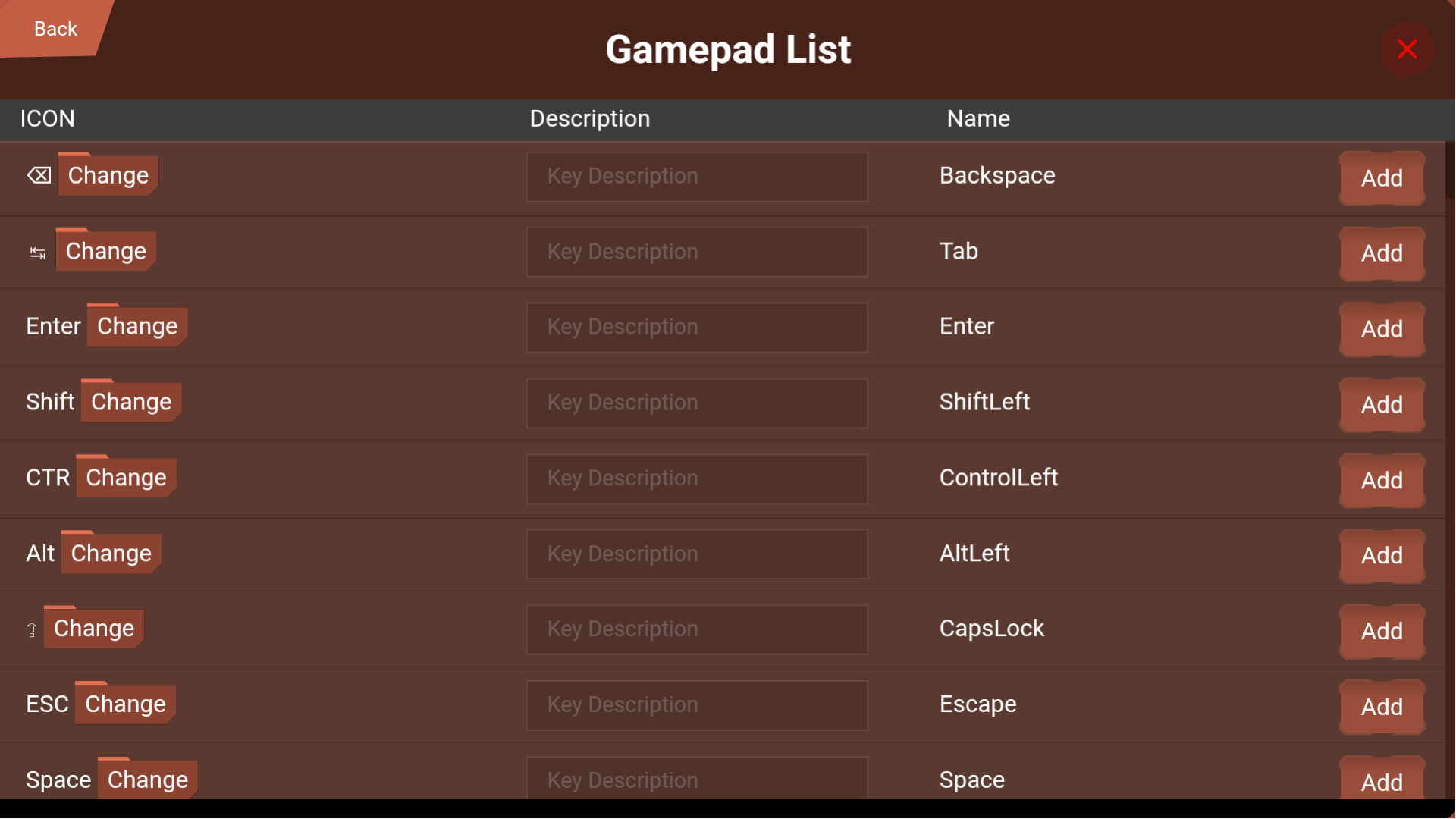The height and width of the screenshot is (819, 1456).
Task: Click the red close X icon
Action: (1407, 49)
